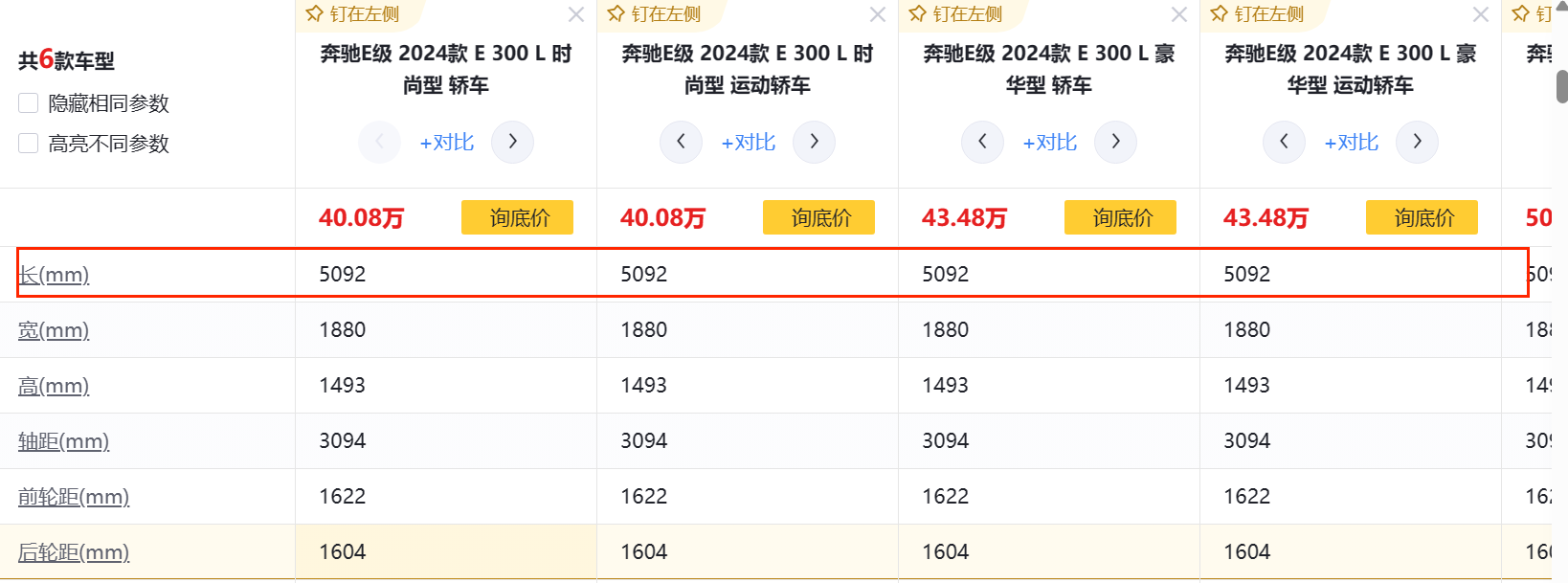Screen dimensions: 1568x583
Task: Click the vertical scrollbar thumb at right
Action: pos(1561,86)
